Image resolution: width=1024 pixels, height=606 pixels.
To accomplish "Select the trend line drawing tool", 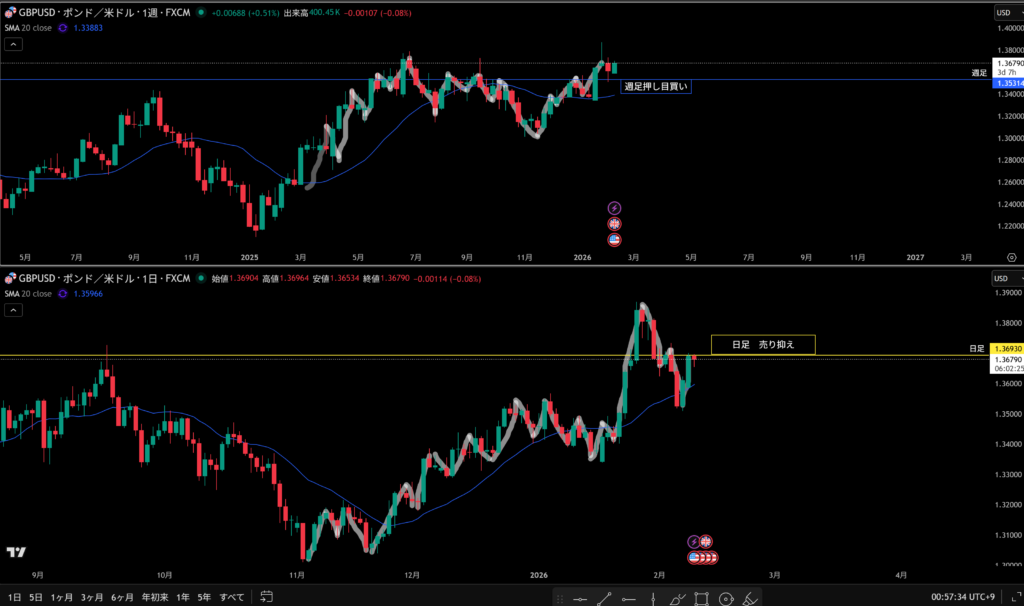I will coord(604,598).
